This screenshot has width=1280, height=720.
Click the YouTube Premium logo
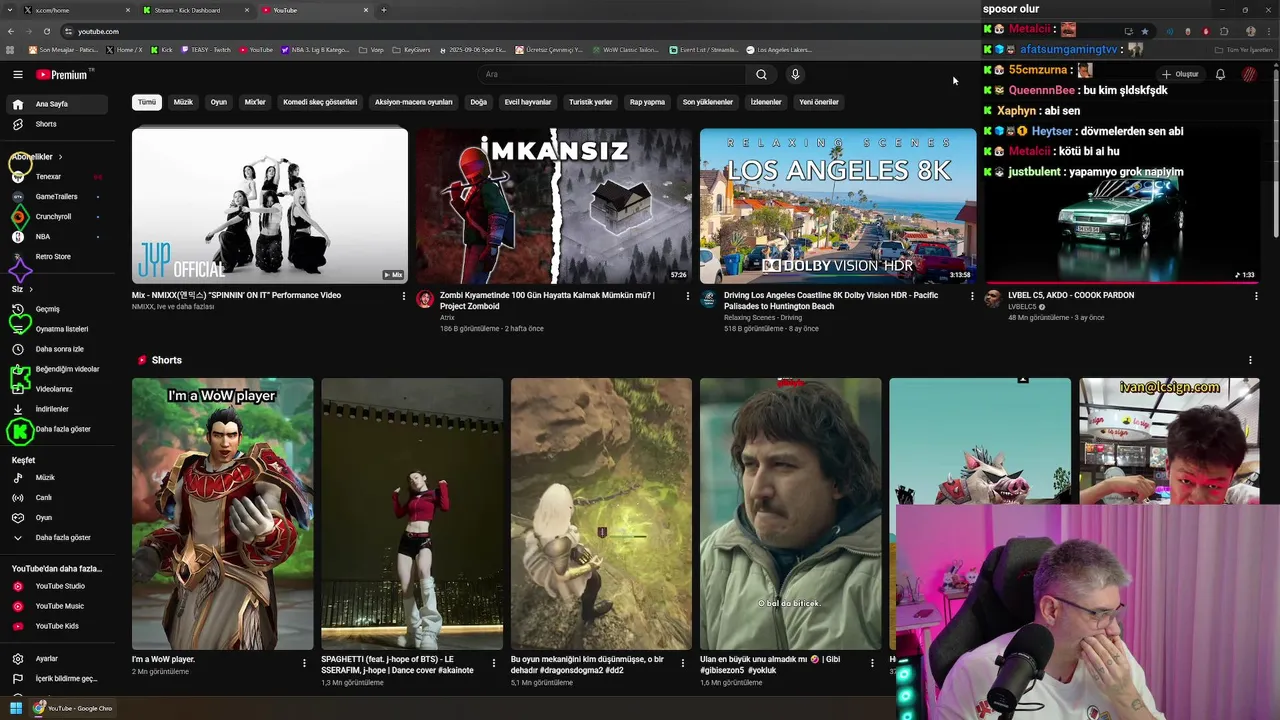tap(62, 74)
